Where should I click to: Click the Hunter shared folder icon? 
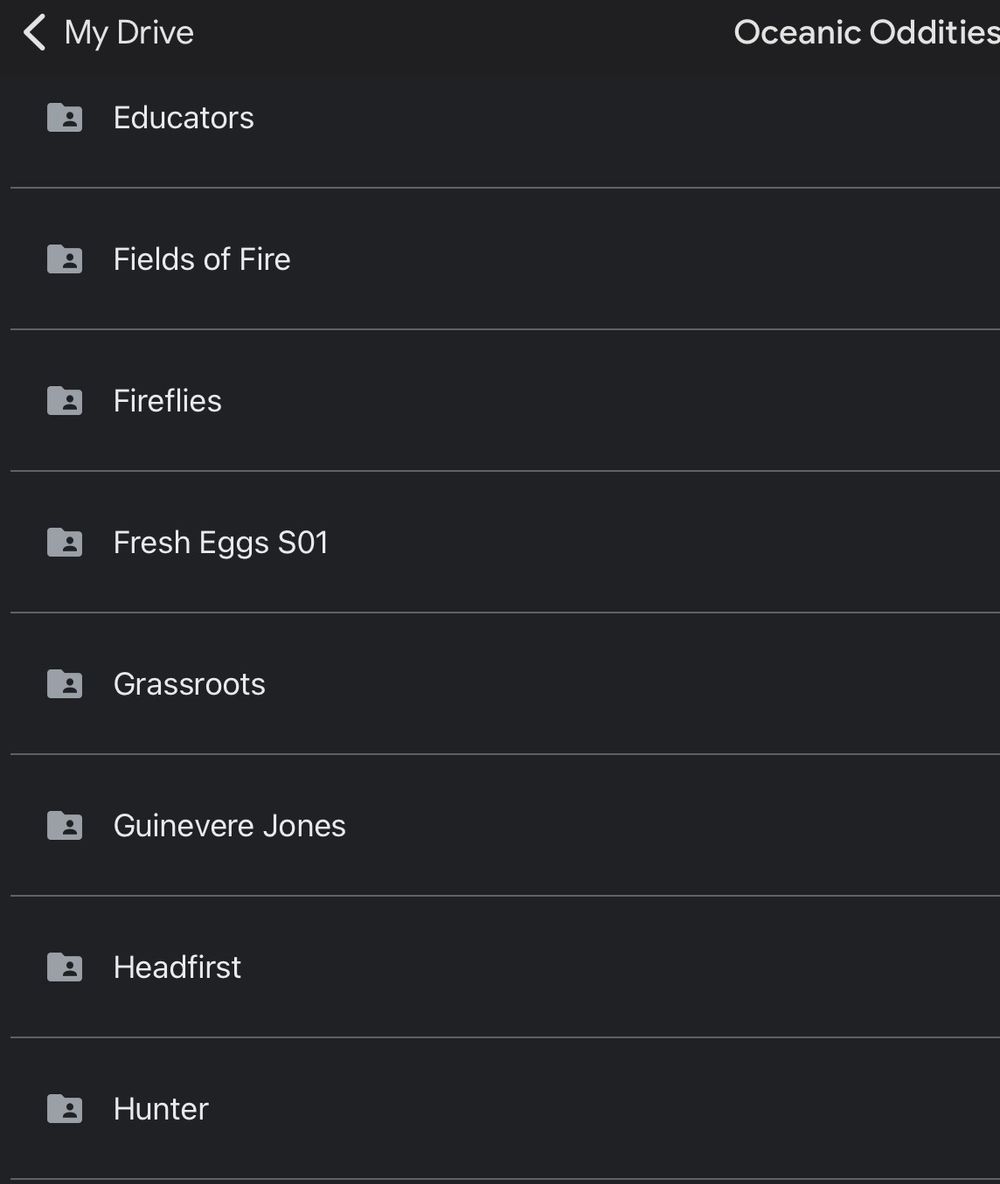(x=65, y=1108)
